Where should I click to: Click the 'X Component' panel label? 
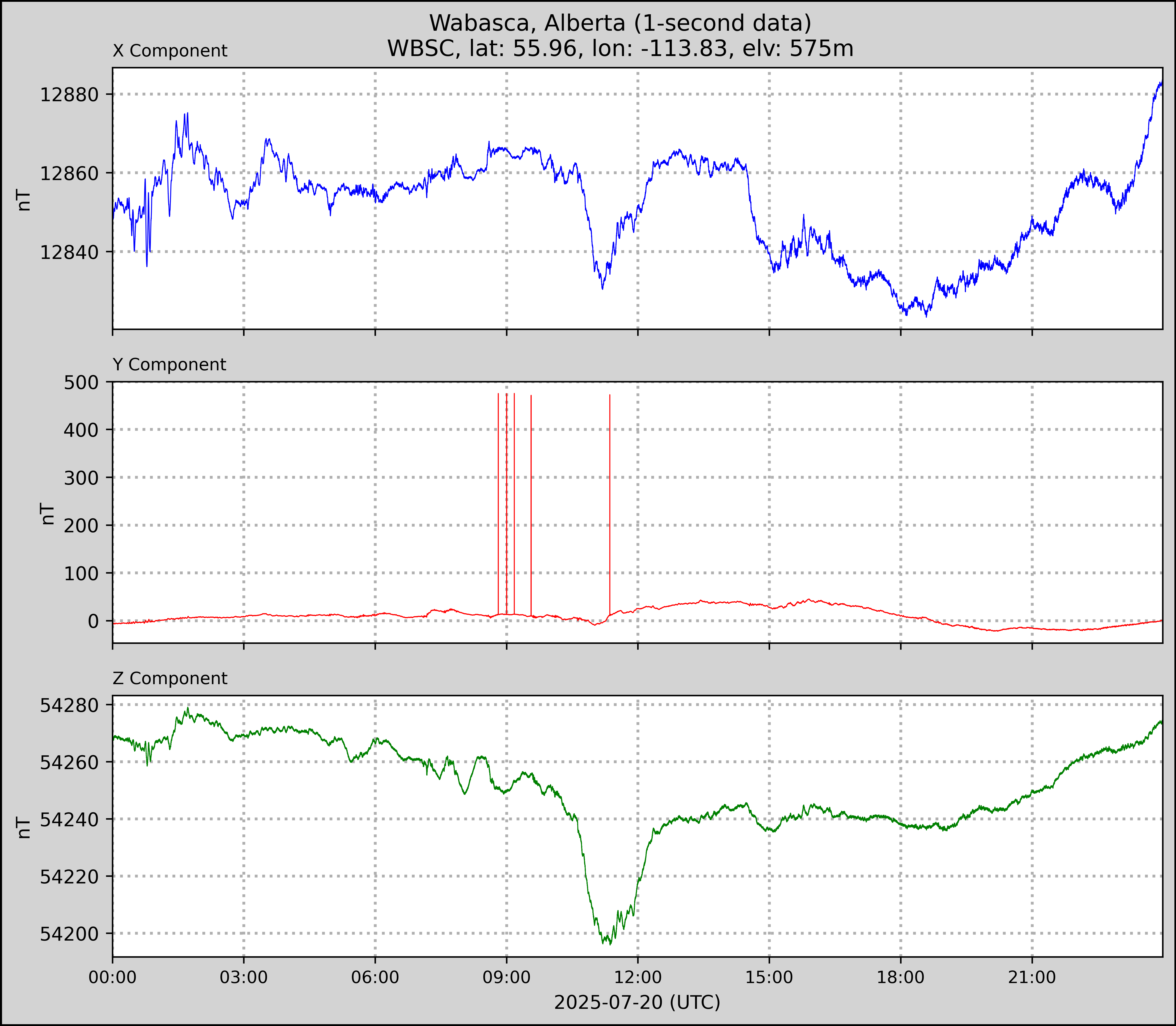coord(170,51)
